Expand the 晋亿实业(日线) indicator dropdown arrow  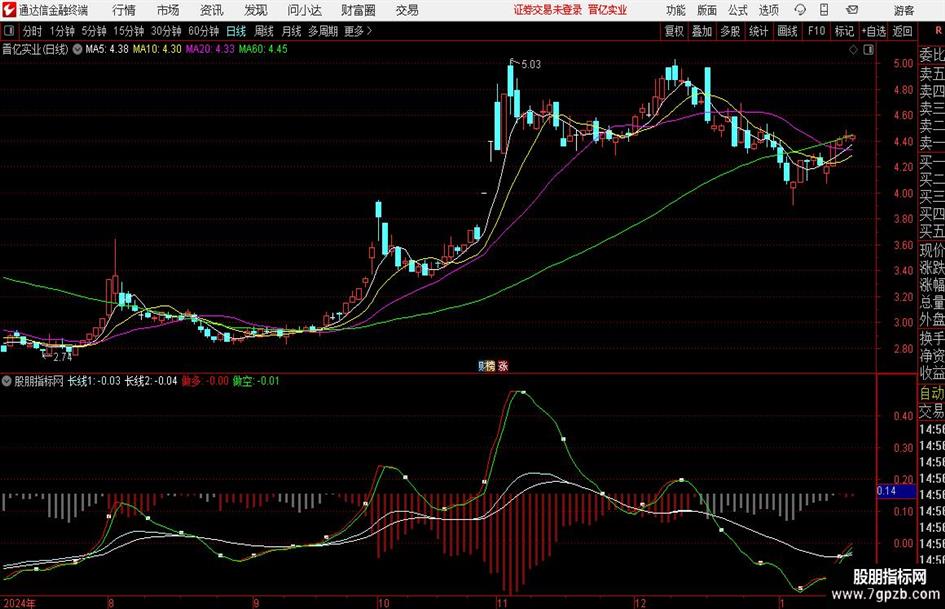click(77, 49)
